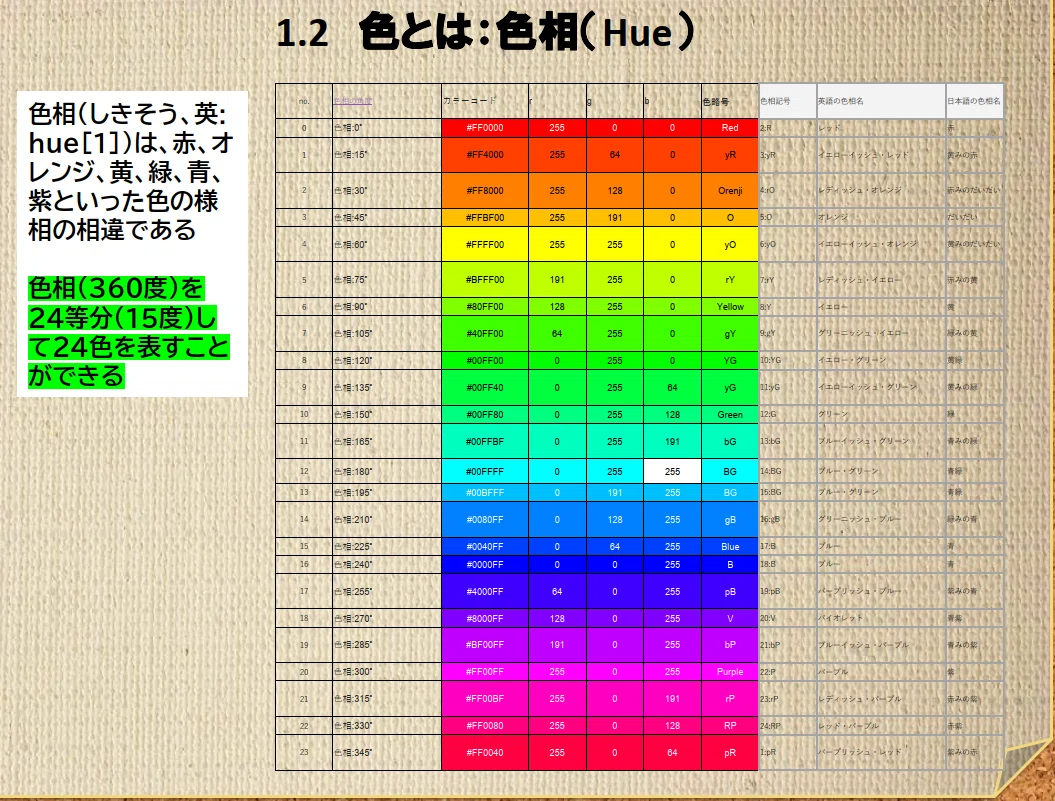Screen dimensions: 1055x801
Task: Select the #FF00BF cell
Action: point(485,699)
